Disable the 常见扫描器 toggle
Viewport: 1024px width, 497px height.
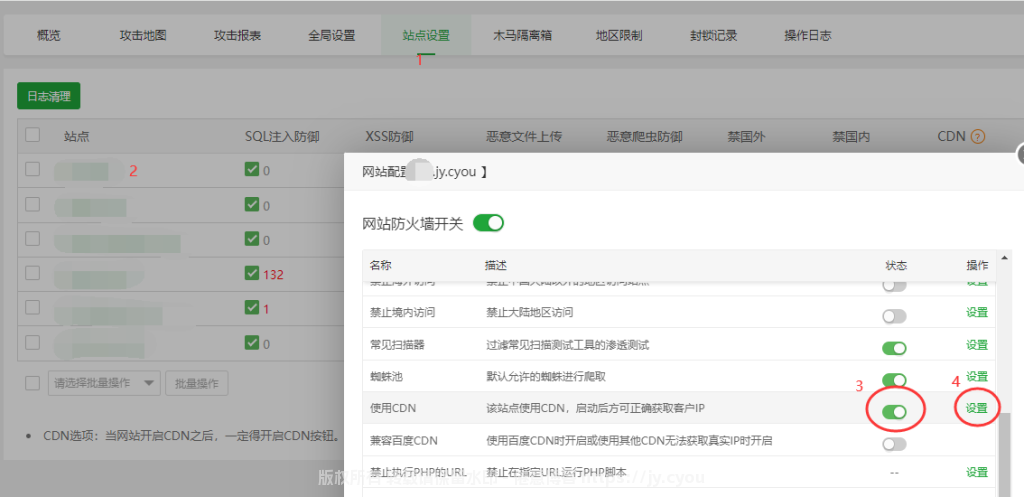click(x=894, y=348)
